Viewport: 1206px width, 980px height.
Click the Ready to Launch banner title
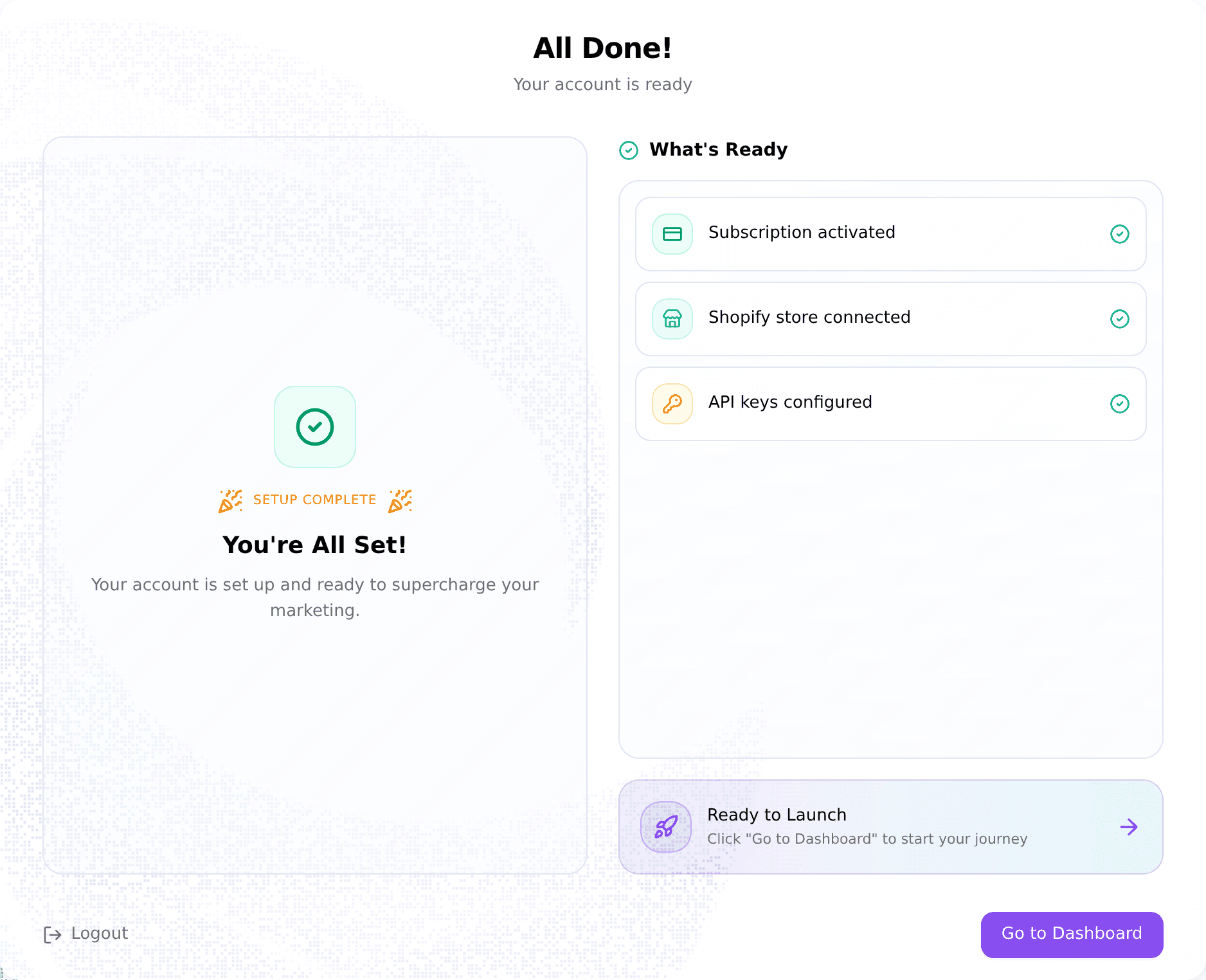[x=777, y=815]
